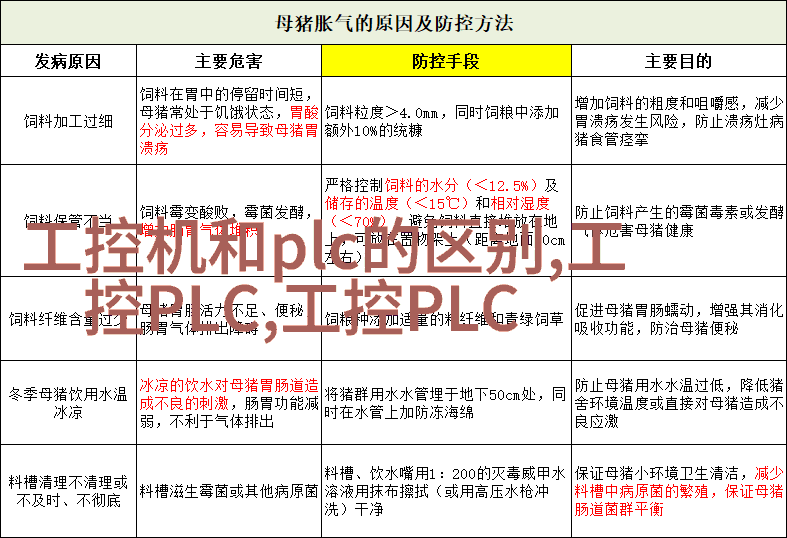Click the cell starting 促进母猪胃肠蠕动
The image size is (787, 538).
tap(679, 319)
